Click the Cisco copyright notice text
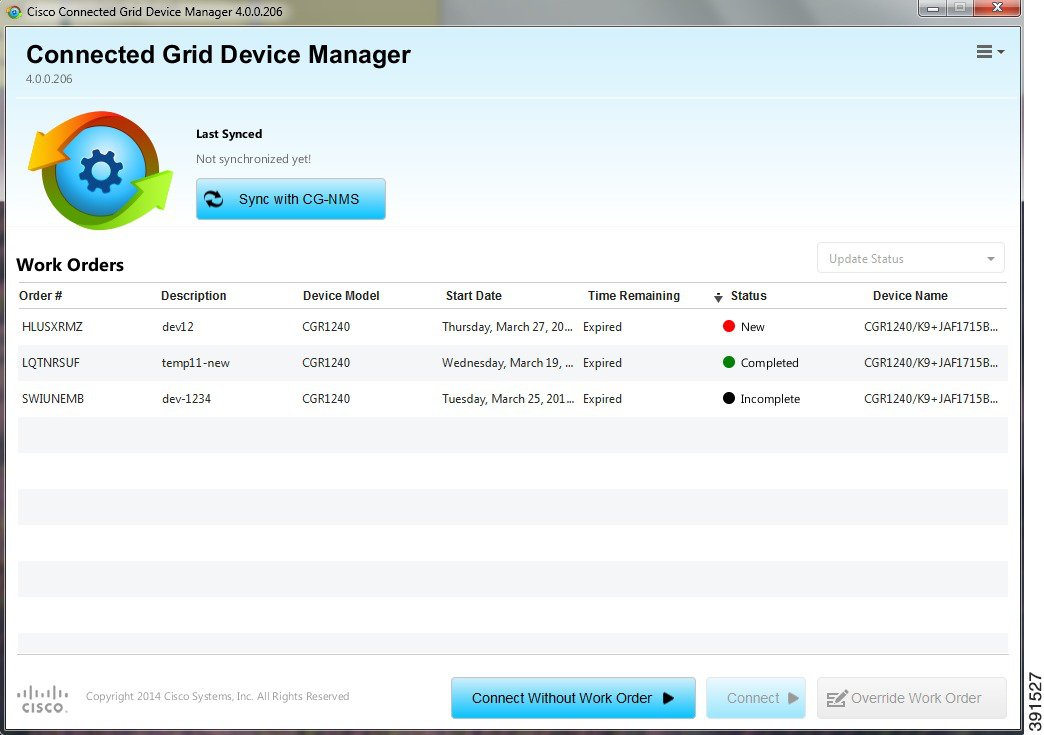 coord(218,696)
